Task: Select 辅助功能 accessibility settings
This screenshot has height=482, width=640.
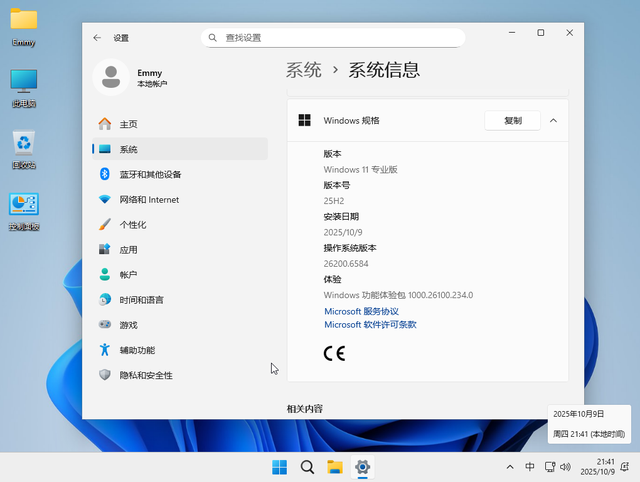Action: pos(137,350)
